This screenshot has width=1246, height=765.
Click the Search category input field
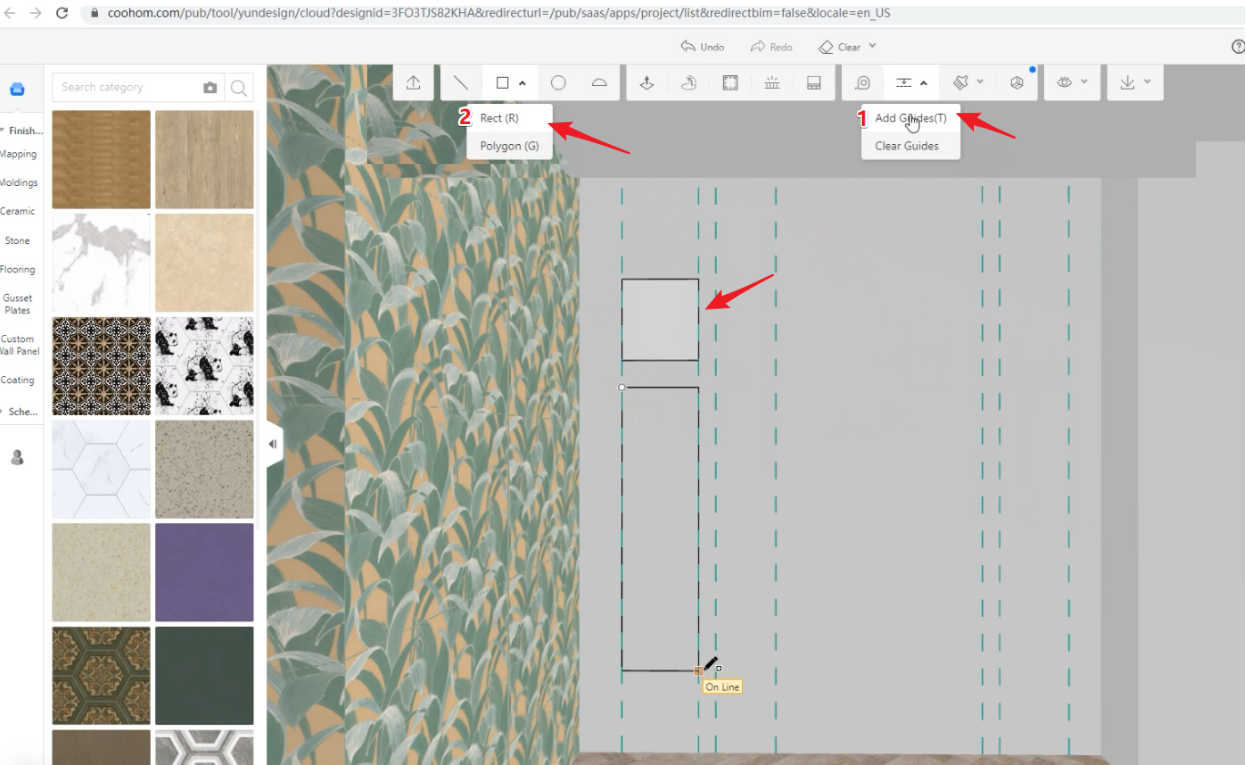tap(125, 88)
